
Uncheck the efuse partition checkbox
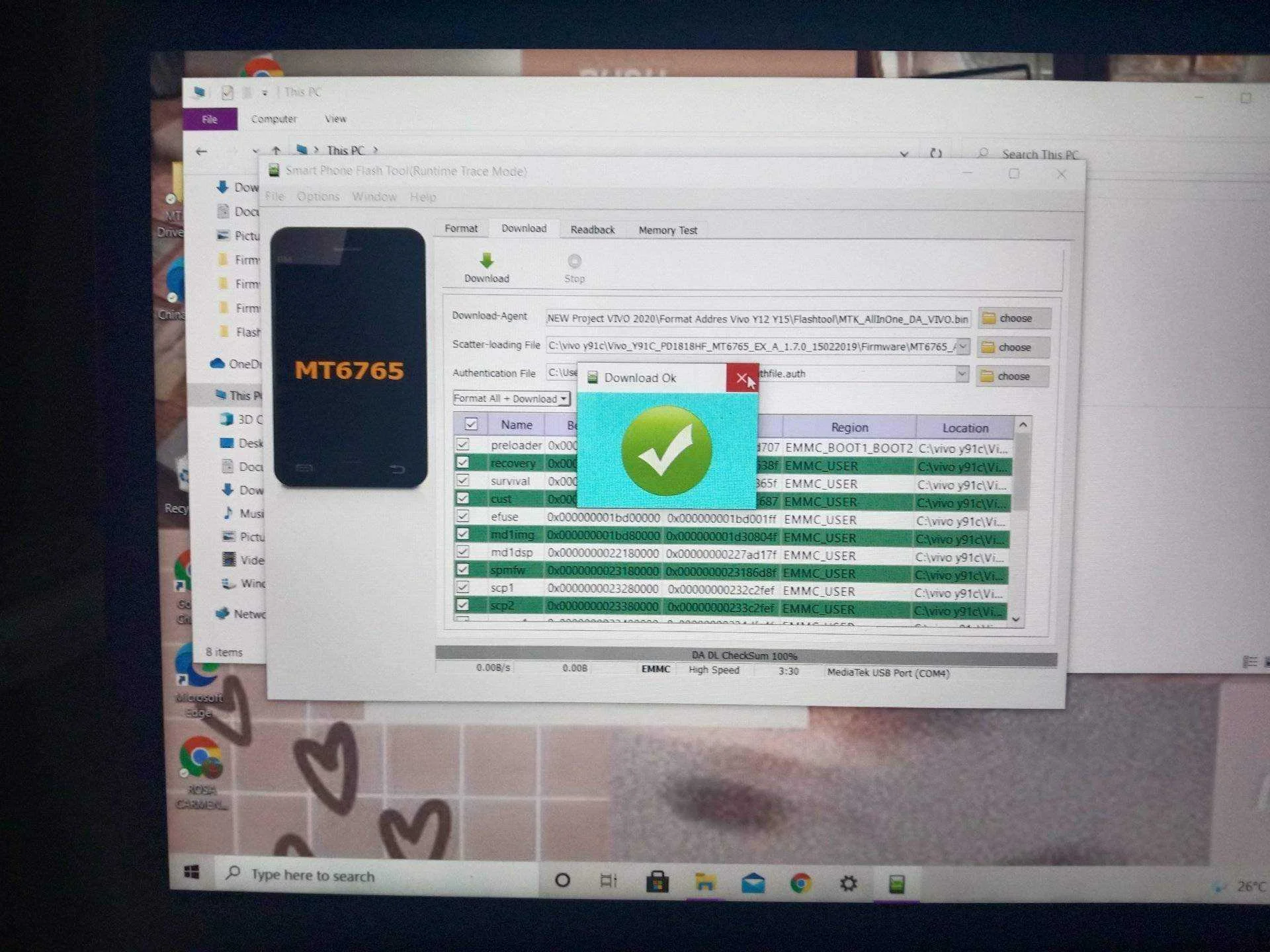pyautogui.click(x=463, y=516)
